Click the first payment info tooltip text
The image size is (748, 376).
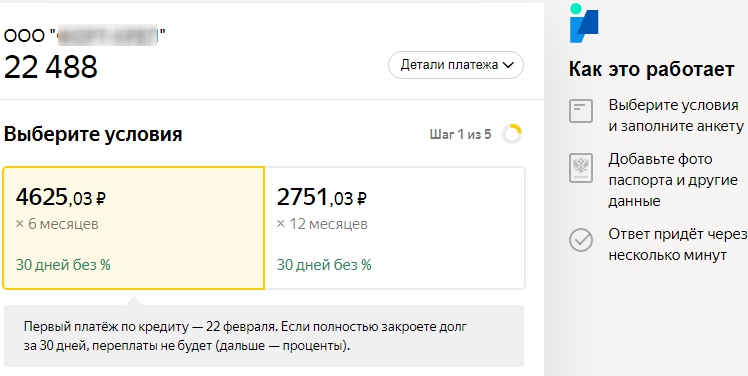click(x=245, y=336)
